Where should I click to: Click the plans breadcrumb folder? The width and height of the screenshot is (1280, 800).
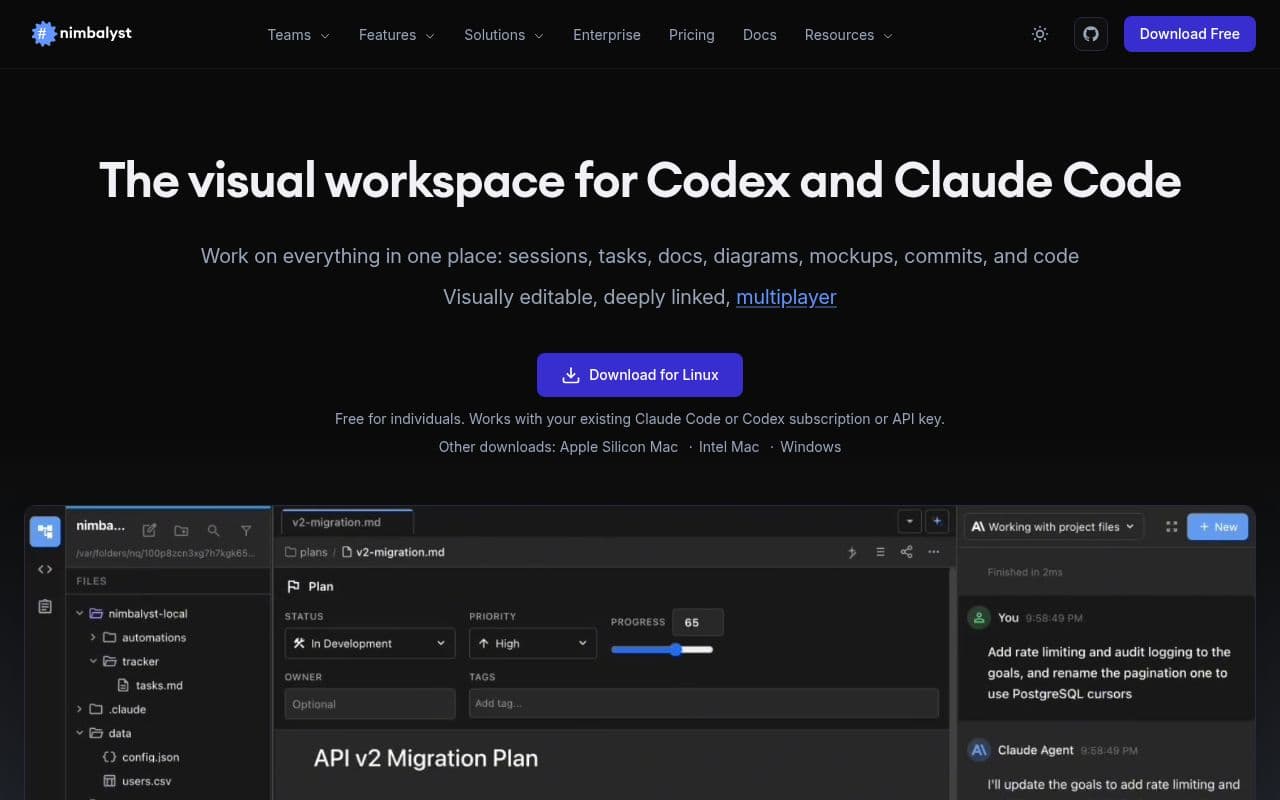tap(306, 552)
